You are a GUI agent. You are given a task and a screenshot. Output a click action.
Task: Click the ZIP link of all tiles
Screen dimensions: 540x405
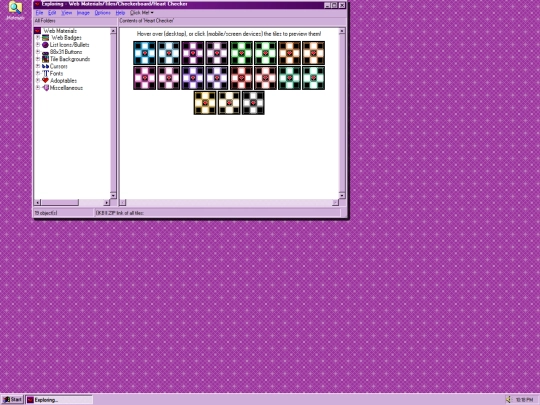[x=120, y=213]
